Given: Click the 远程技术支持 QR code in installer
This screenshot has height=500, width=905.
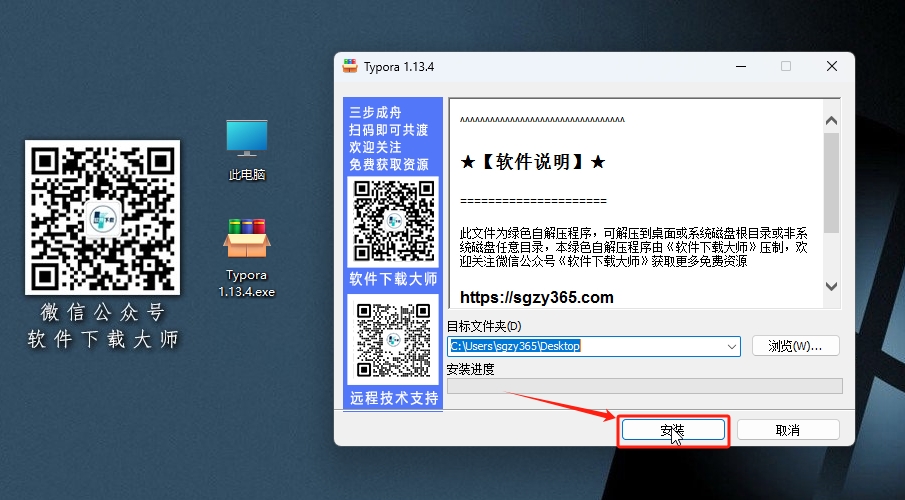Looking at the screenshot, I should click(394, 340).
